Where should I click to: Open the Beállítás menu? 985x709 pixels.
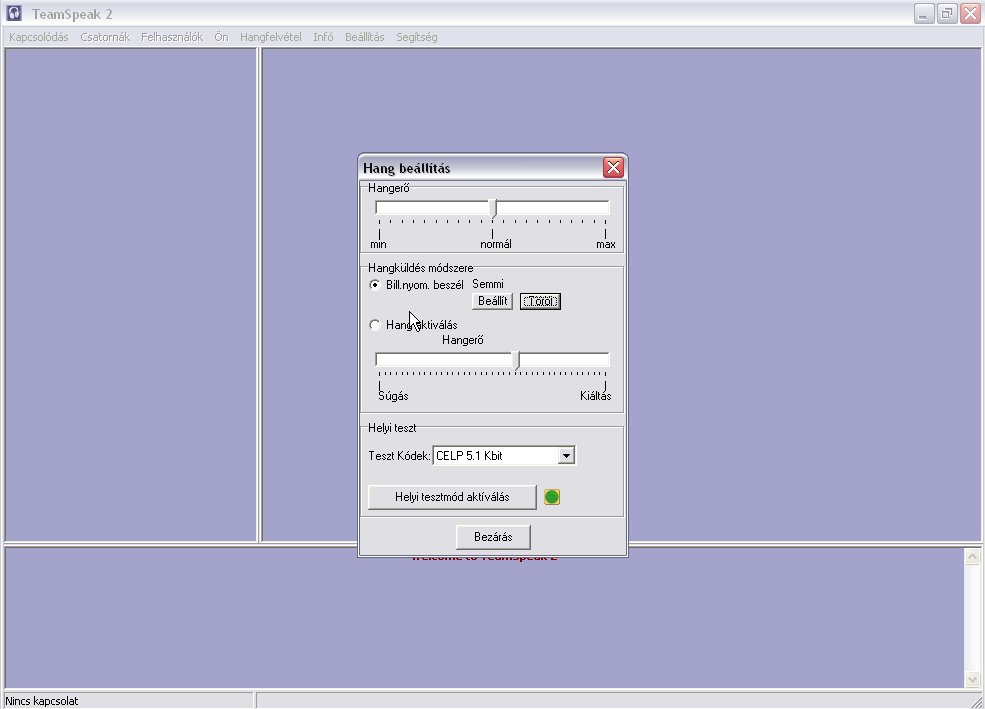pyautogui.click(x=364, y=37)
